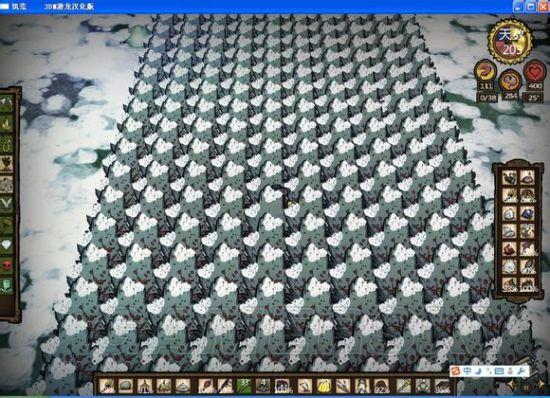Click the Tools crafting tab icon
The width and height of the screenshot is (550, 398).
point(7,103)
